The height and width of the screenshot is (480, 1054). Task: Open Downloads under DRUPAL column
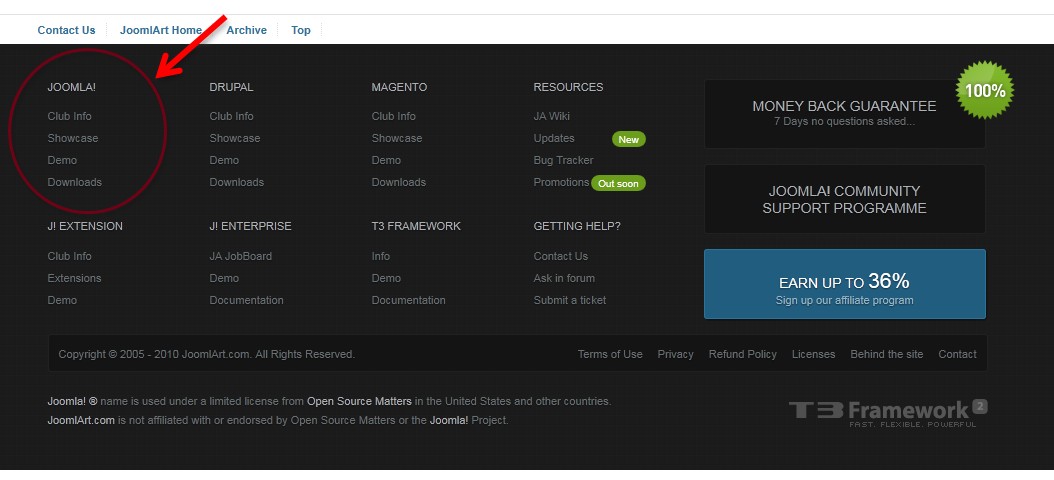237,182
